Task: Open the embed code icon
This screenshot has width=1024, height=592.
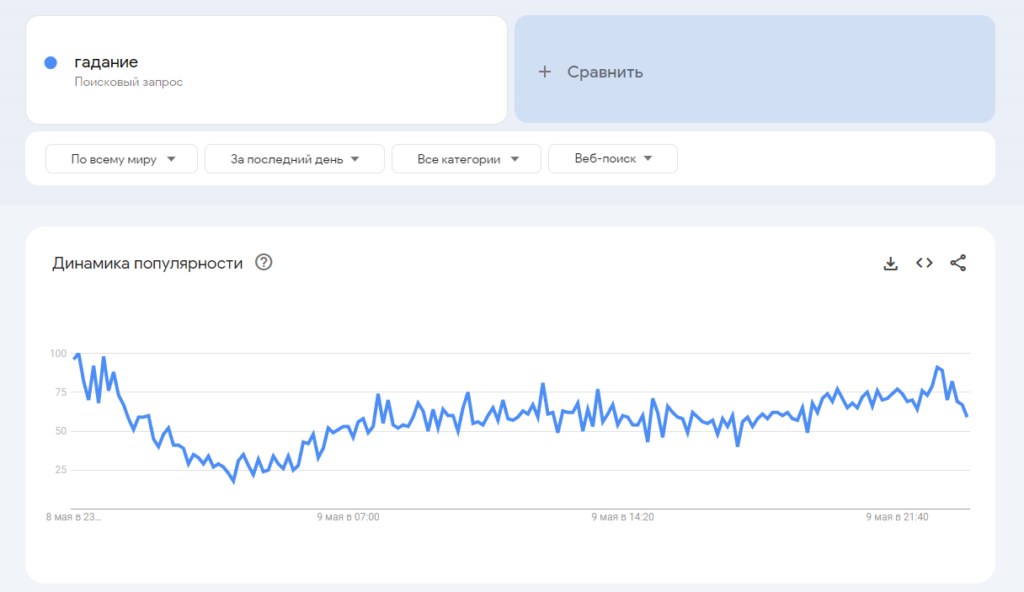Action: click(924, 263)
